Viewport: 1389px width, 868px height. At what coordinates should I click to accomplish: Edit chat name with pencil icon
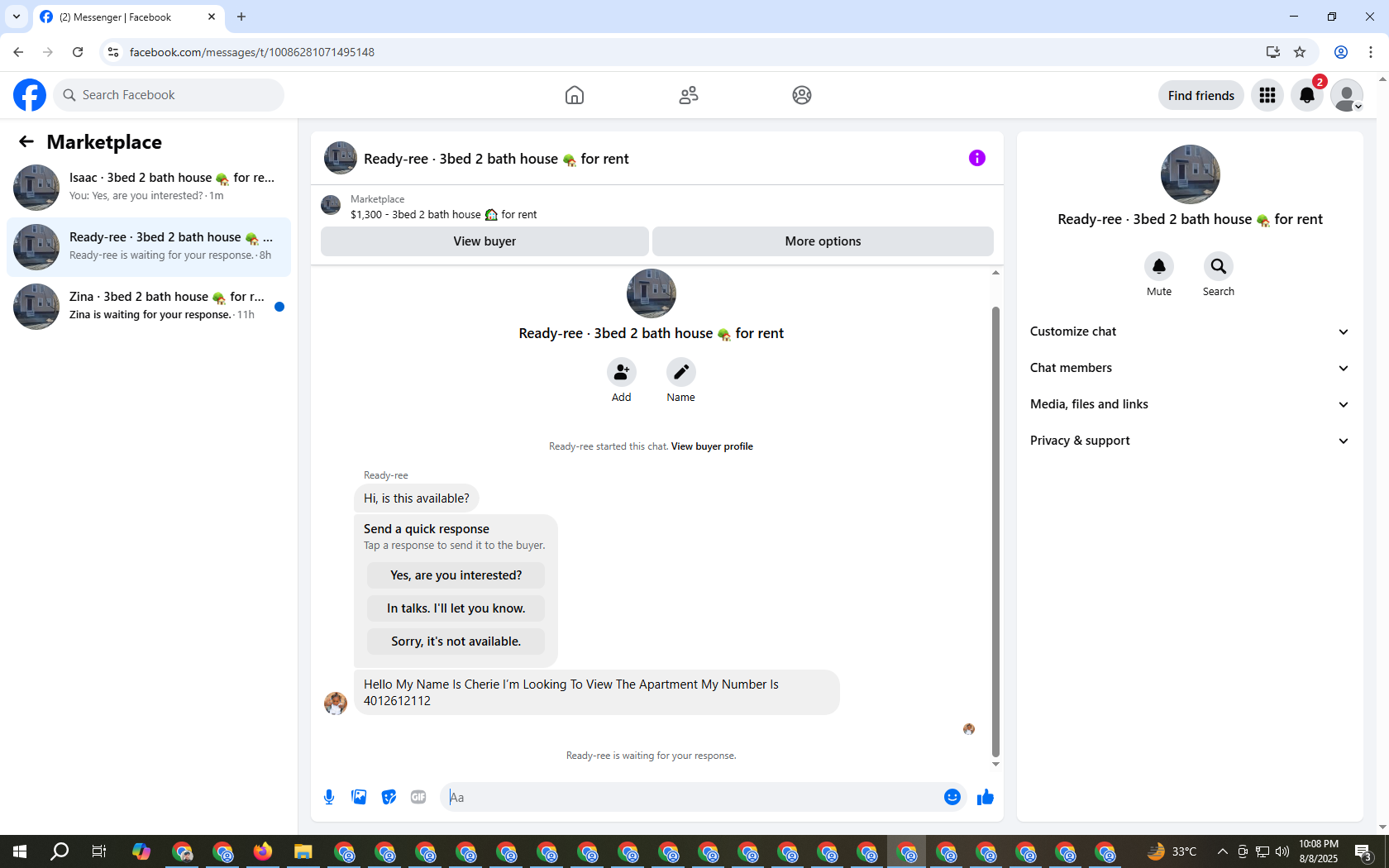(681, 372)
